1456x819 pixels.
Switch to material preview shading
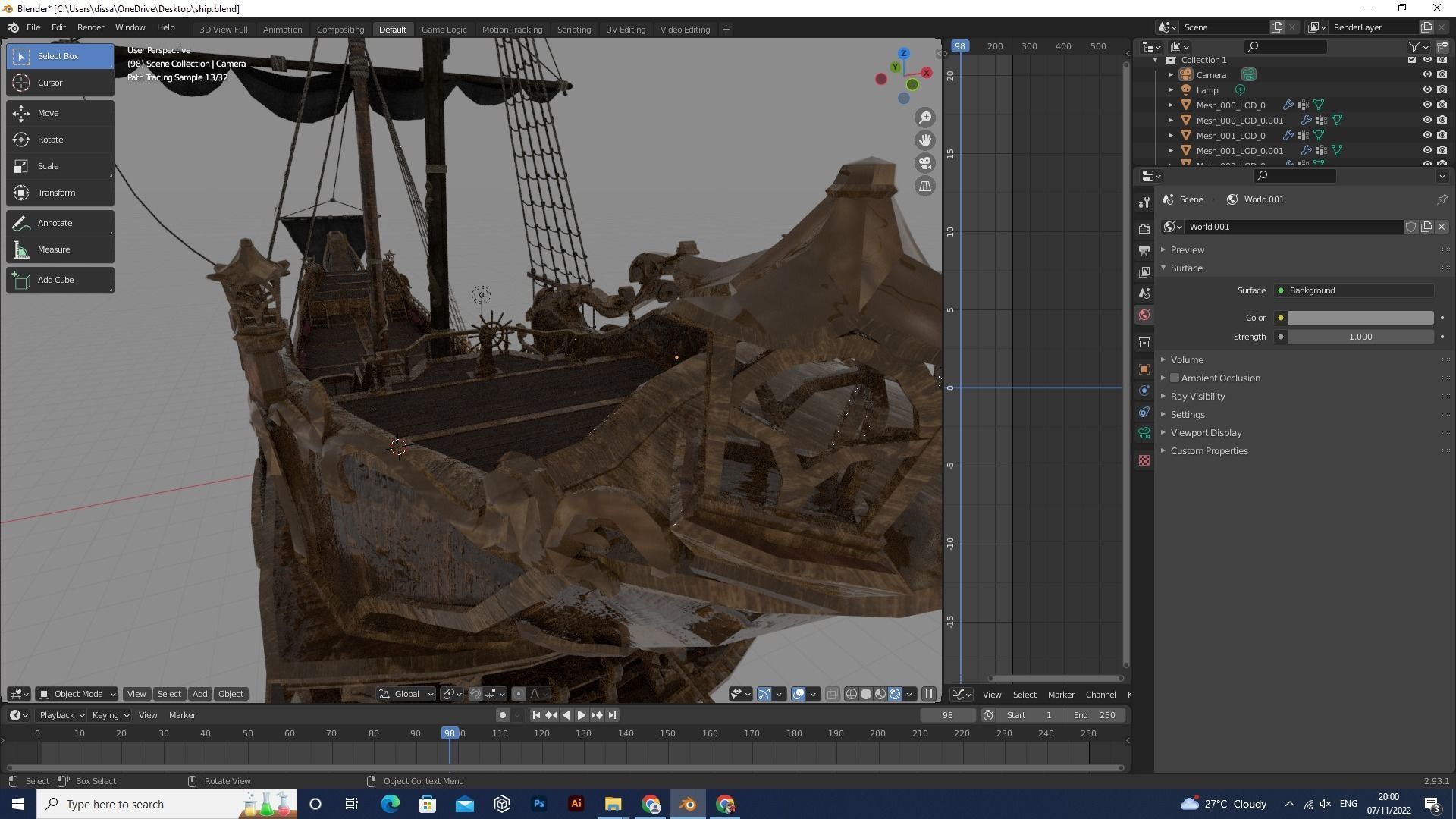click(880, 694)
